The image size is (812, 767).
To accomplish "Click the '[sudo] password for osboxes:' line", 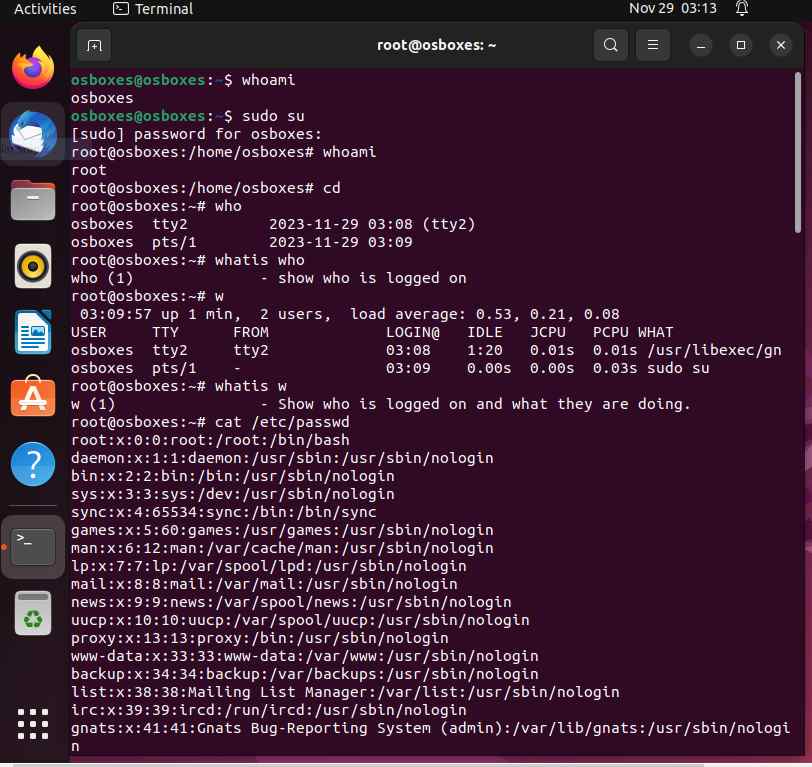I will click(x=196, y=134).
